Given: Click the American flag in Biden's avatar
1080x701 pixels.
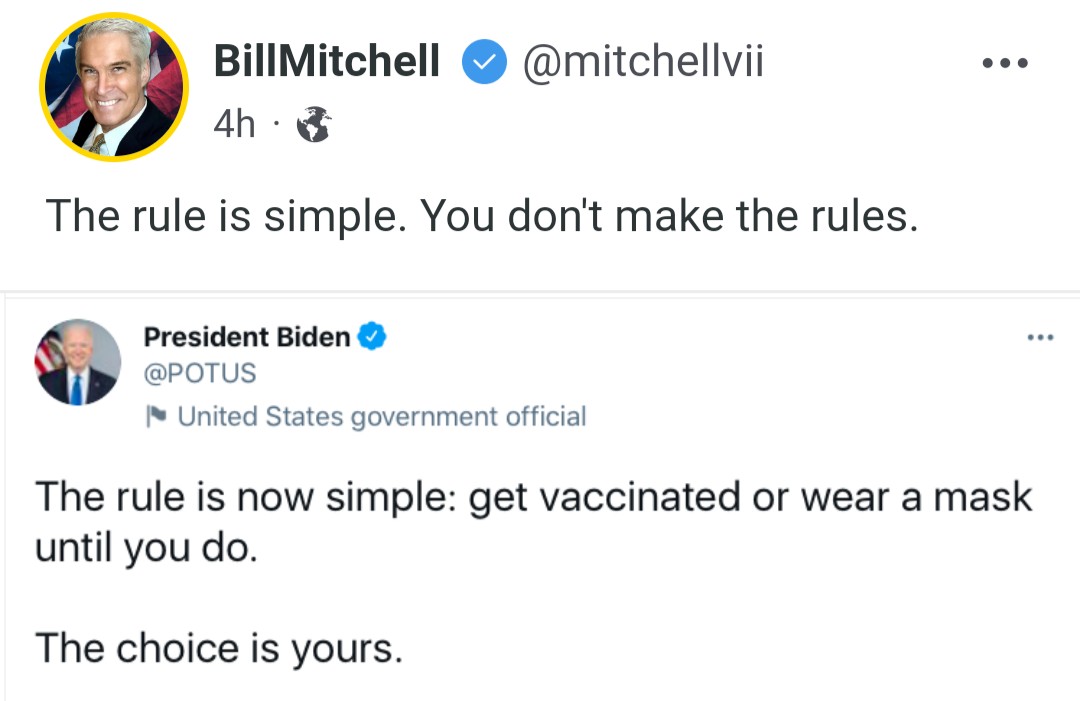Looking at the screenshot, I should [48, 353].
